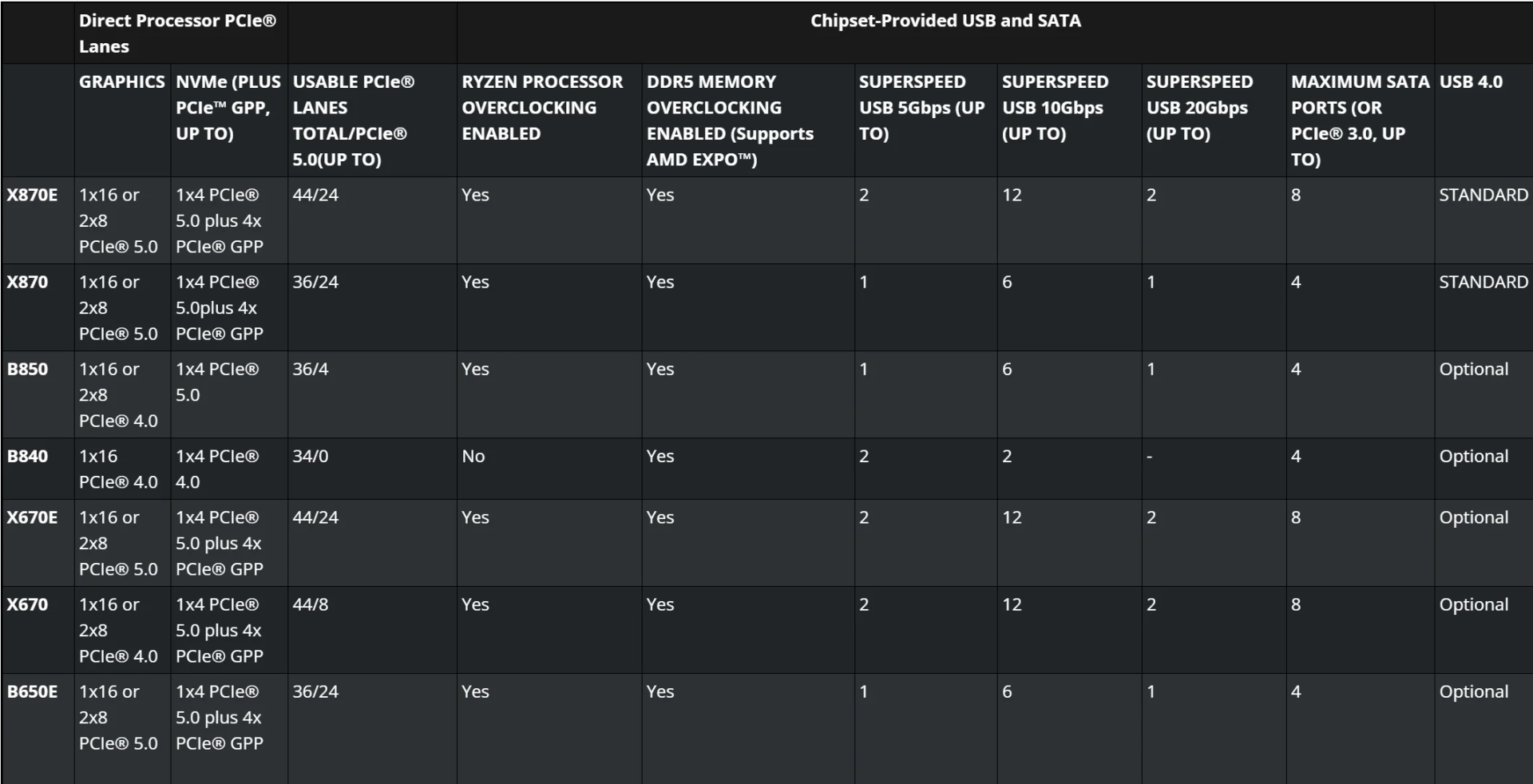The height and width of the screenshot is (784, 1533).
Task: Select the 34/0 PCIe lanes cell
Action: tap(310, 456)
